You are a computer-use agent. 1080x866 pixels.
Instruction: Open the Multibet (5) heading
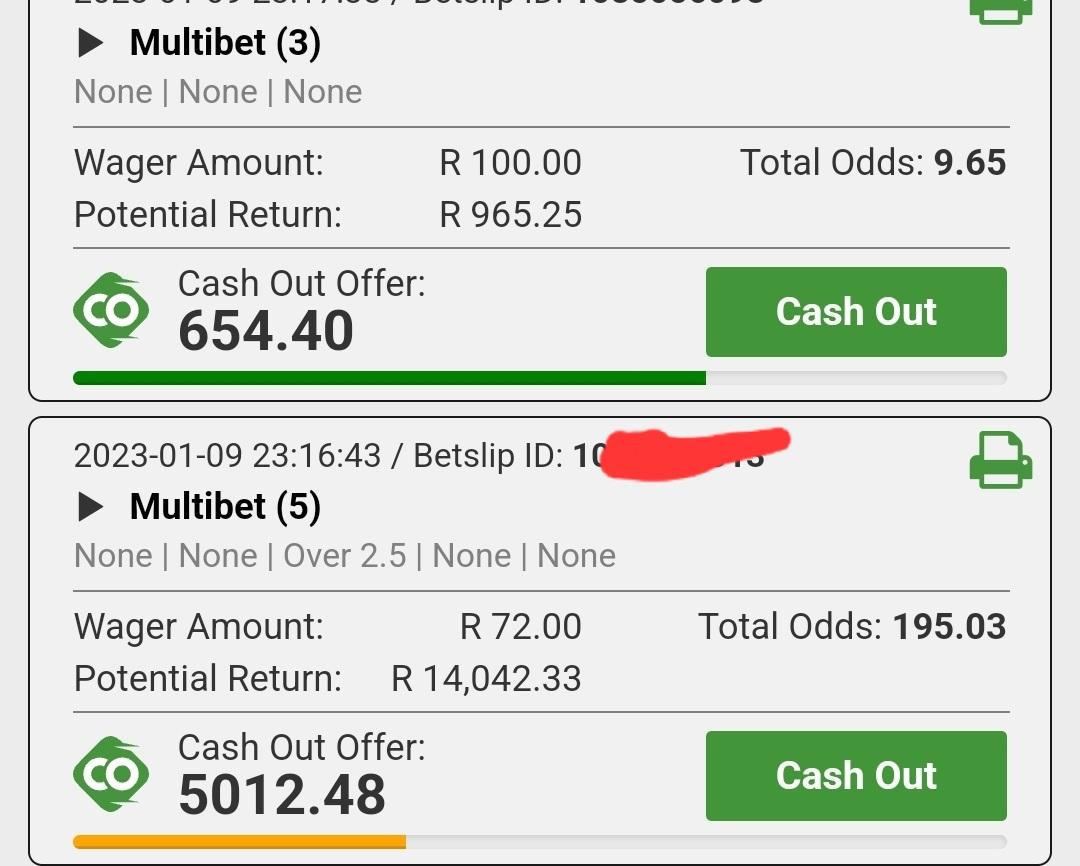pos(225,507)
